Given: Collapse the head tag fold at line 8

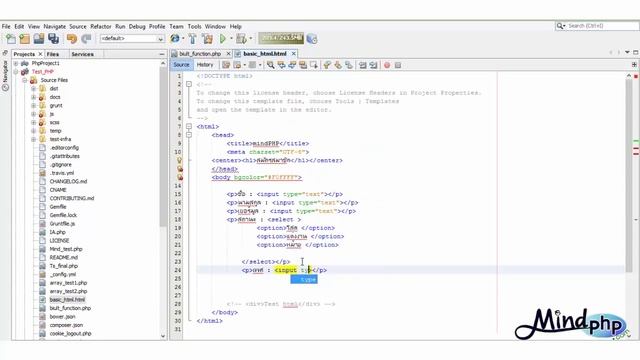Looking at the screenshot, I should (x=189, y=135).
